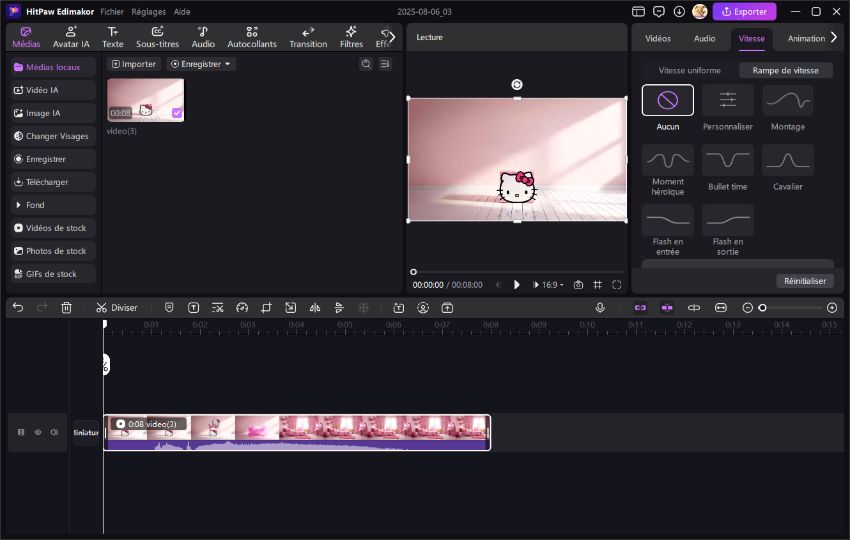Viewport: 850px width, 540px height.
Task: Open the Sous-titres tool
Action: (x=157, y=37)
